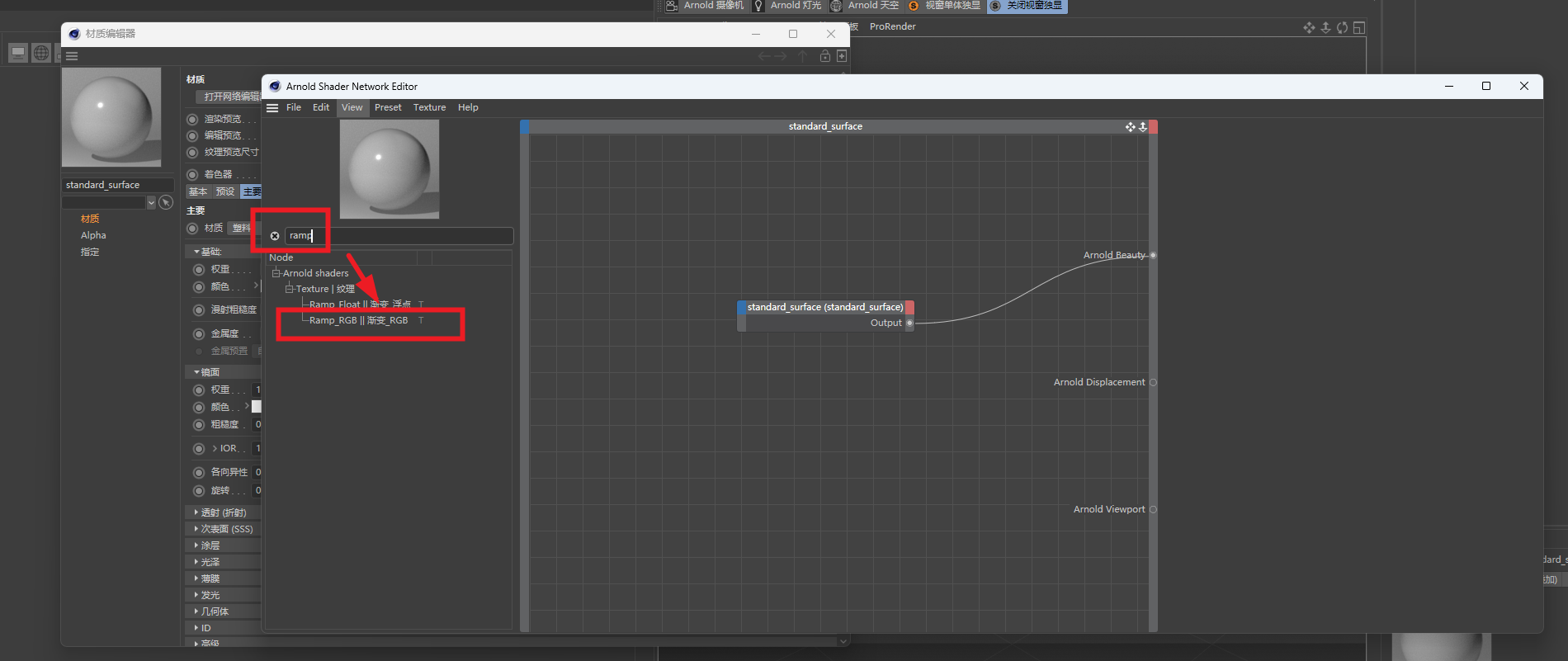This screenshot has height=661, width=1568.
Task: Toggle the 各向异性 radio circle
Action: (199, 473)
